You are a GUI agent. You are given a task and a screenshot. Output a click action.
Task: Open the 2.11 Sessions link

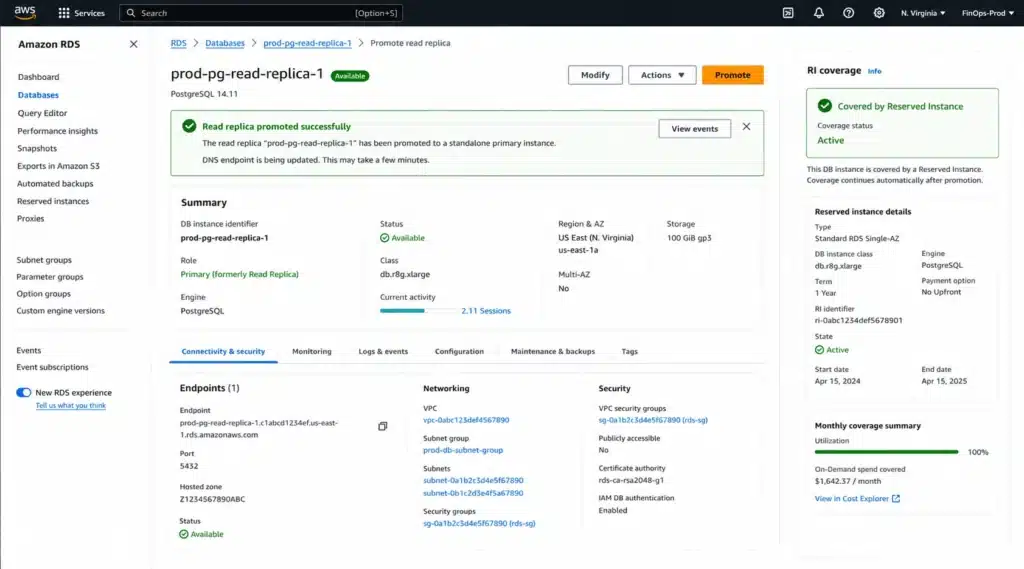tap(486, 311)
